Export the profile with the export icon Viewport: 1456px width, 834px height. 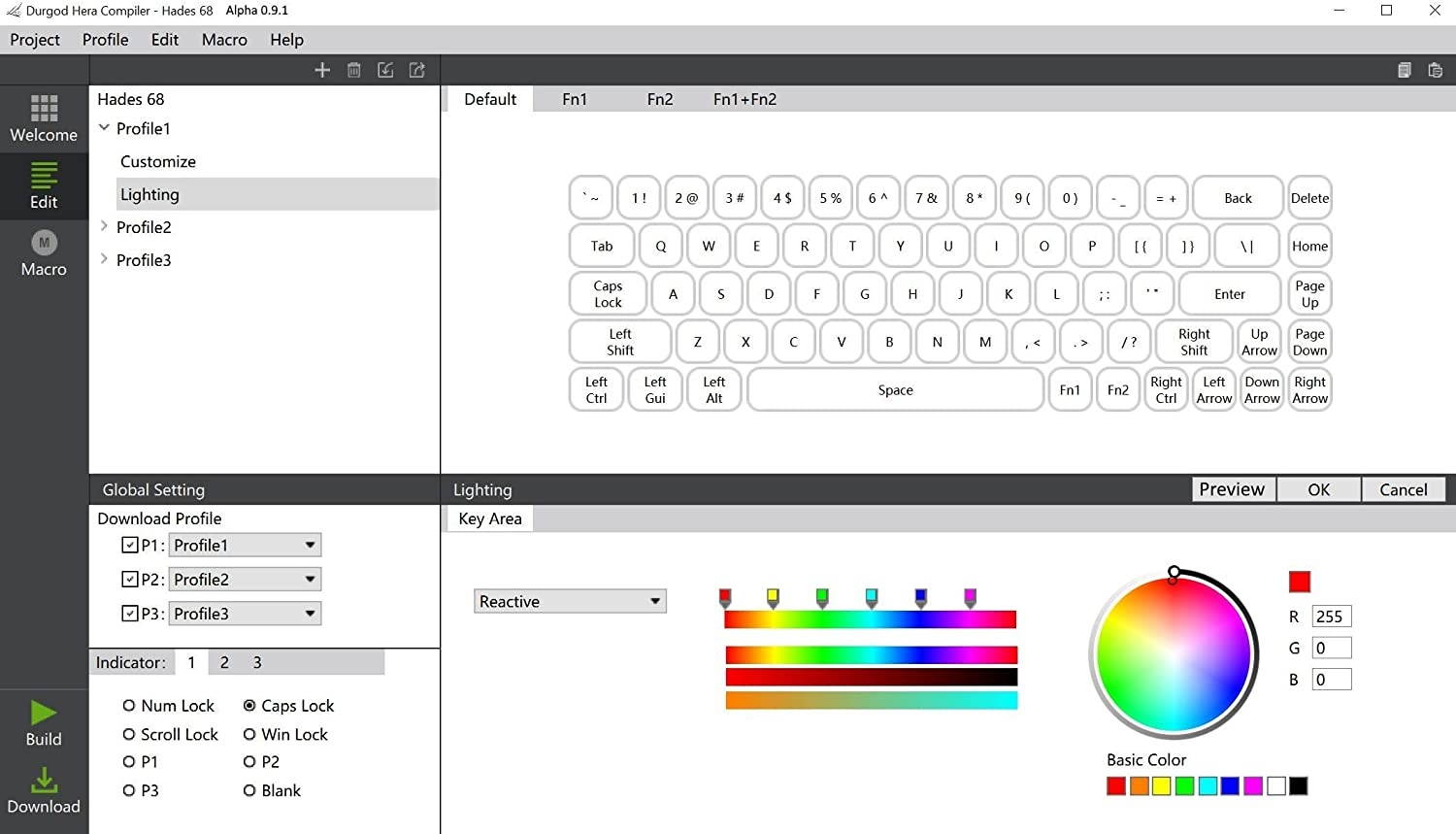coord(416,69)
